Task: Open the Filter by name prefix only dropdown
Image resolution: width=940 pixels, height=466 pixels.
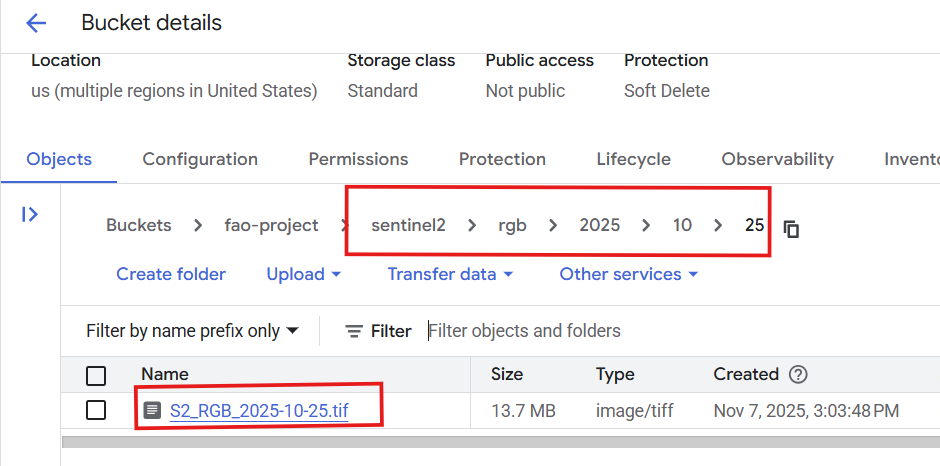Action: click(x=192, y=331)
